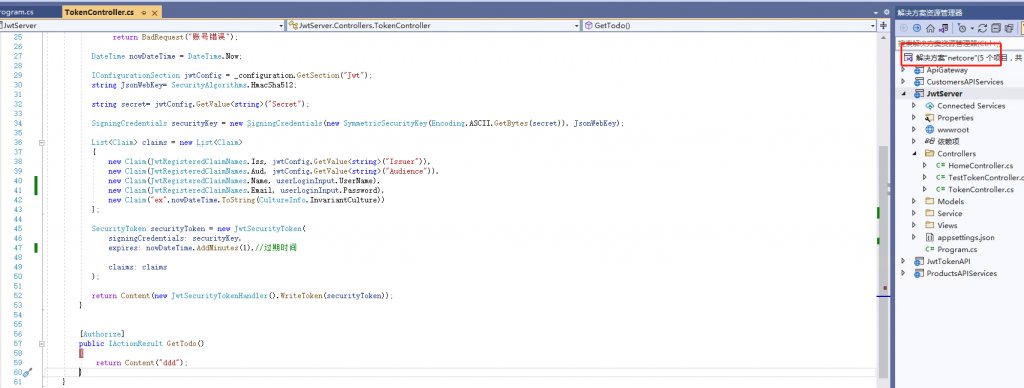Switch views with the Visual Studio solution icon
This screenshot has height=388, width=1024.
pos(943,28)
